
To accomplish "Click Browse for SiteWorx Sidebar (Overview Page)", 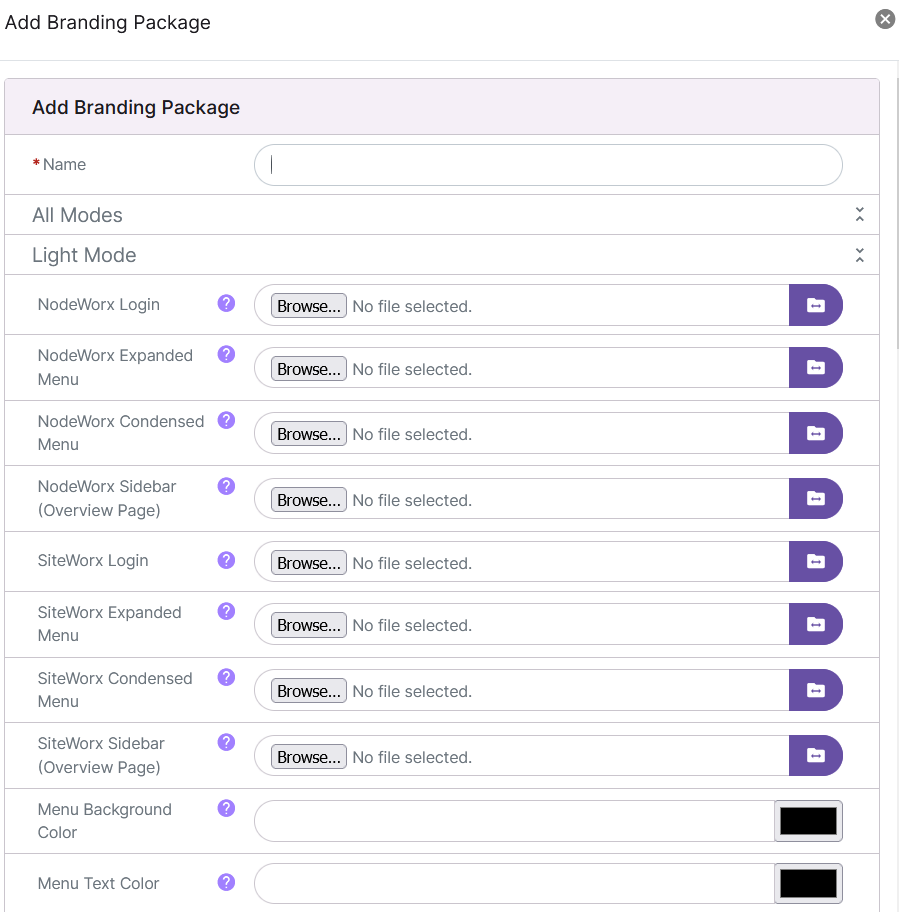I will 308,756.
